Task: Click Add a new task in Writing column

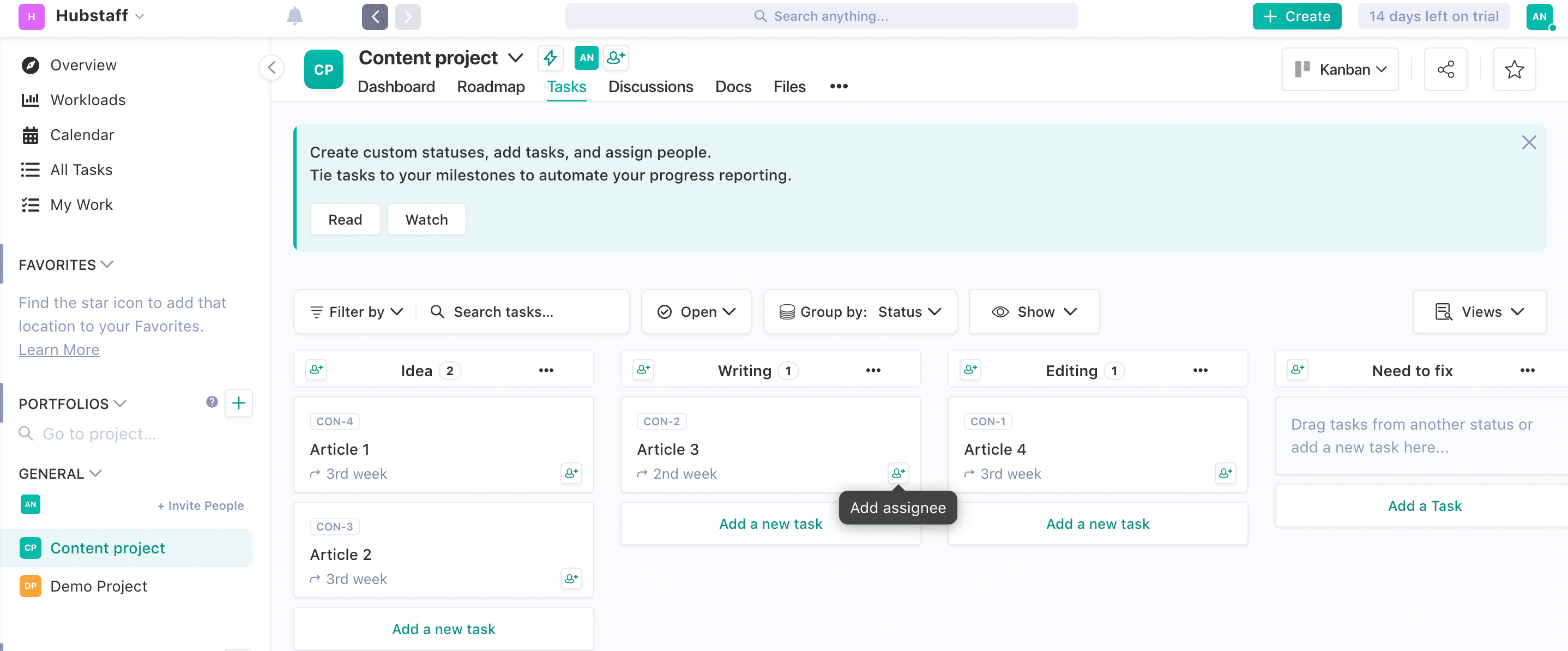Action: (770, 523)
